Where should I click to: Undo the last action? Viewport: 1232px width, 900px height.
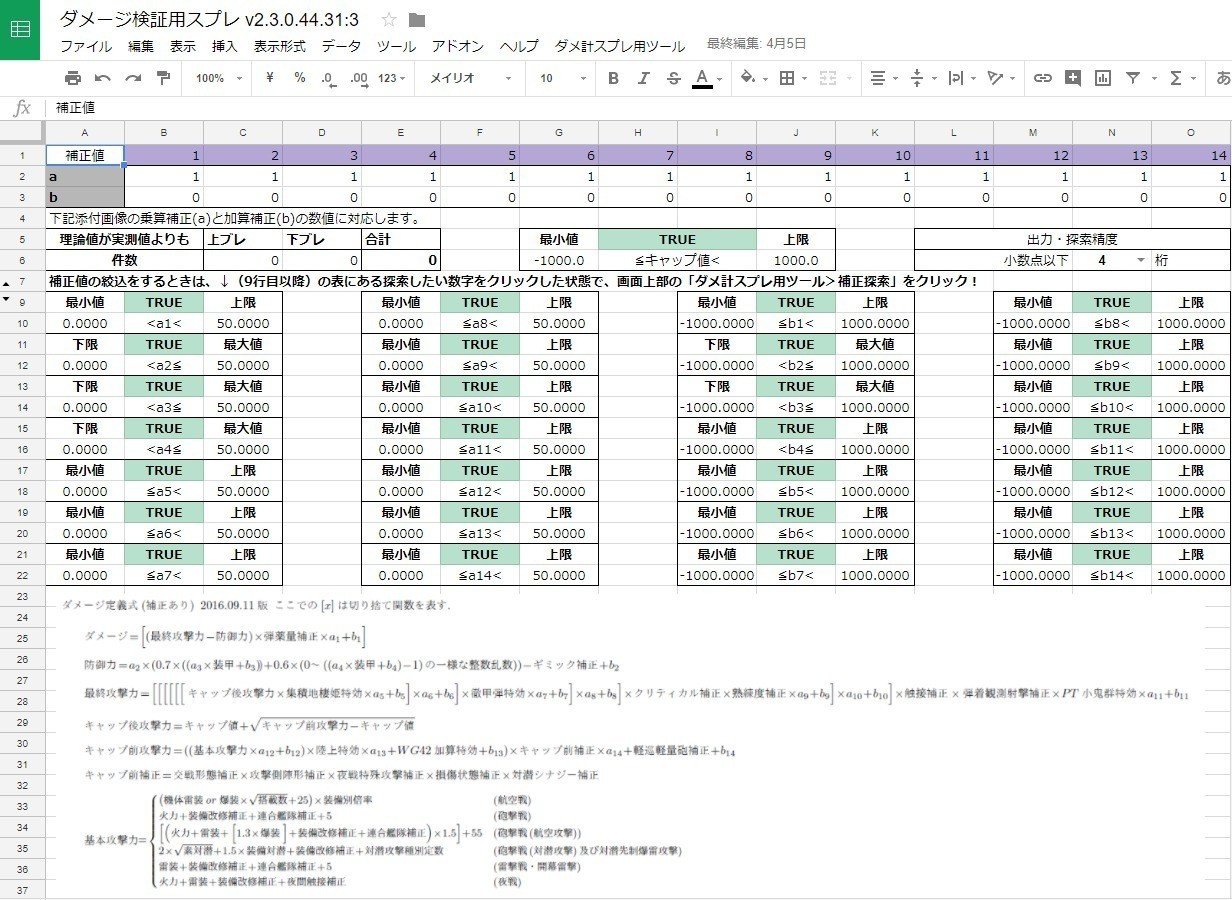102,78
